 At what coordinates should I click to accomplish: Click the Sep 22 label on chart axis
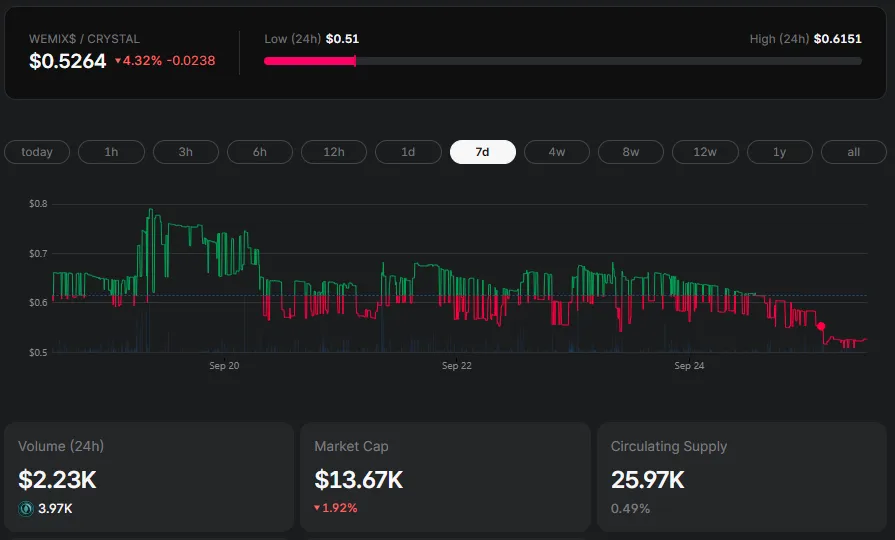coord(457,366)
